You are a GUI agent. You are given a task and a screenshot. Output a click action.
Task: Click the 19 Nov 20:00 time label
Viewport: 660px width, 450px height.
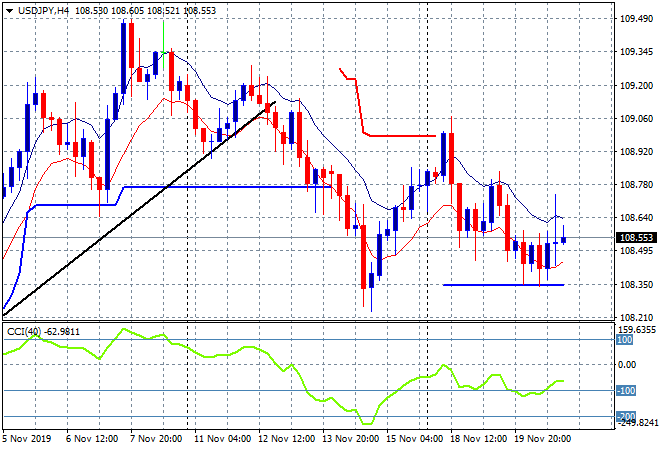[543, 439]
